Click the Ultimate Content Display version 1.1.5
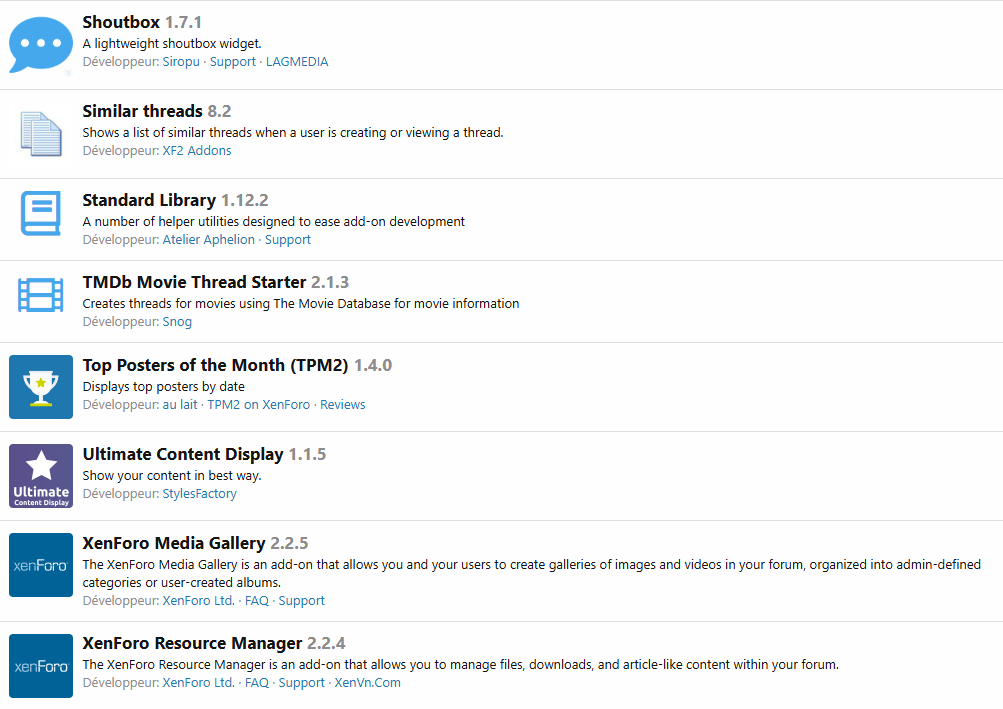 click(x=308, y=454)
